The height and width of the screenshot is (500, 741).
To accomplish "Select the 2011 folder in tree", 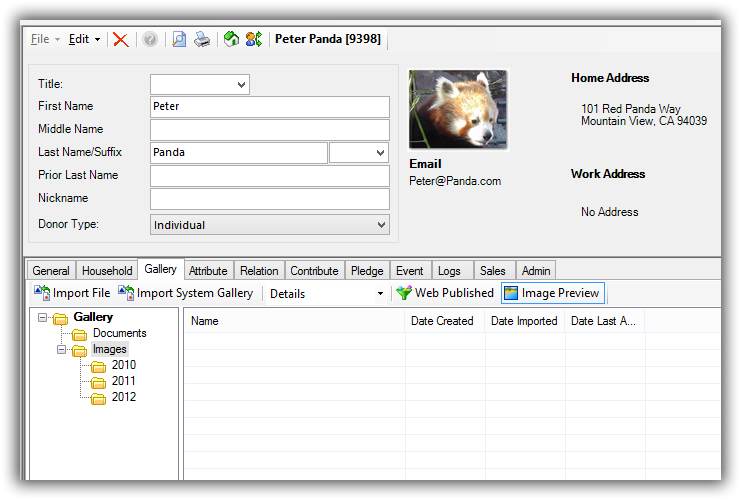I will click(x=123, y=381).
